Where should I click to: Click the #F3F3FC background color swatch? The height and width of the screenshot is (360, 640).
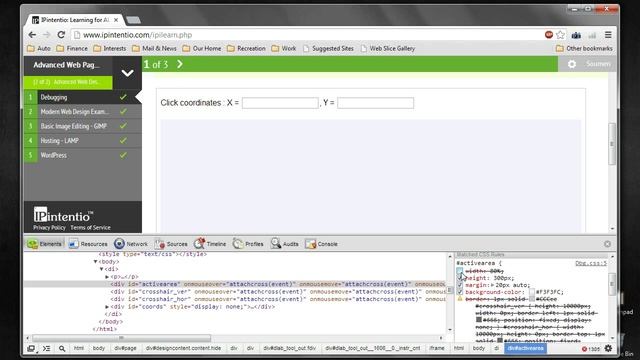click(x=531, y=292)
